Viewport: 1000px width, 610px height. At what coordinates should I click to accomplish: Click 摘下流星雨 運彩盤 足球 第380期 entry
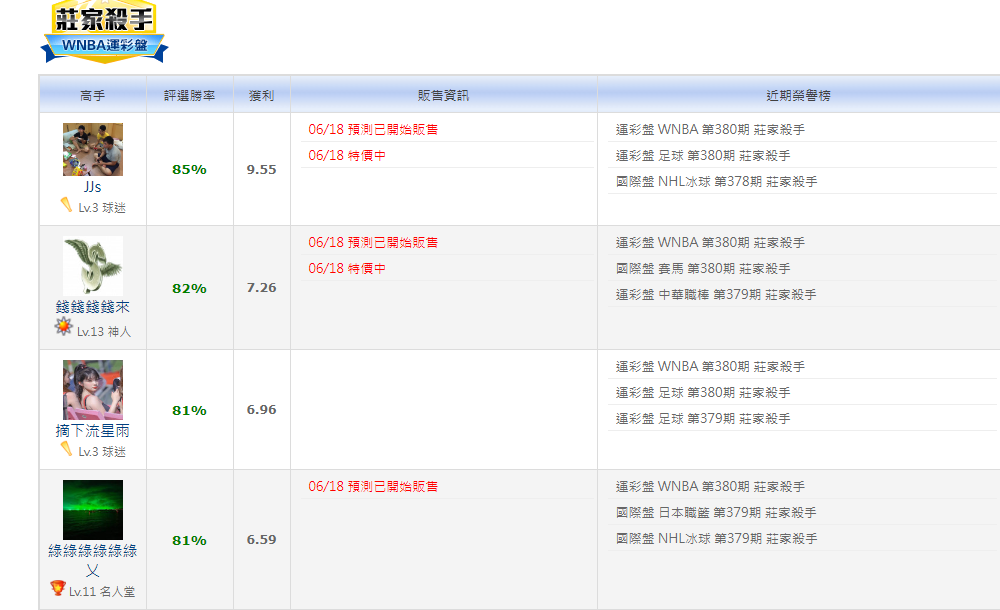coord(703,392)
